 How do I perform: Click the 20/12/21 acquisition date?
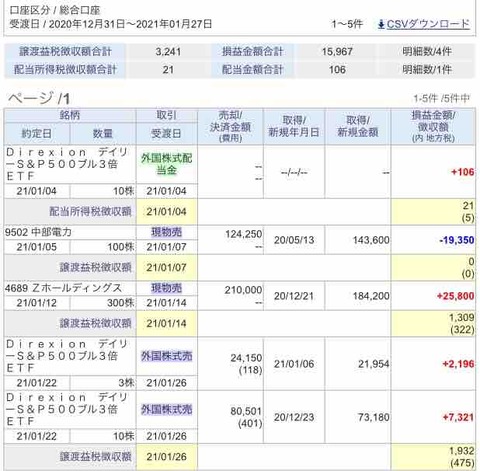pyautogui.click(x=294, y=296)
